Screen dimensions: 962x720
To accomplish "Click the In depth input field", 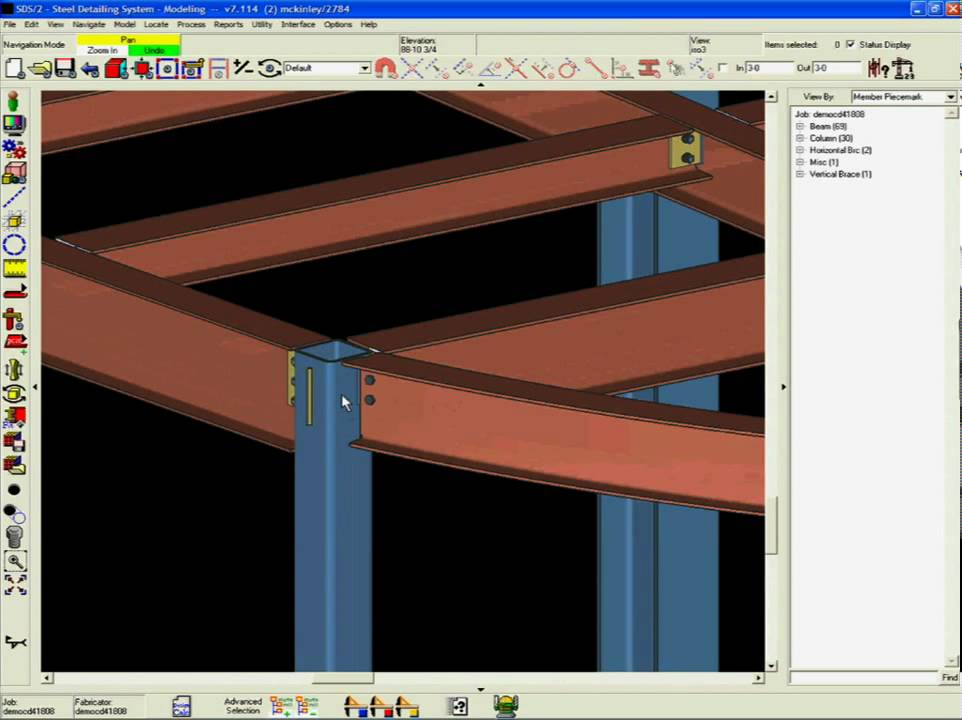I will tap(769, 67).
